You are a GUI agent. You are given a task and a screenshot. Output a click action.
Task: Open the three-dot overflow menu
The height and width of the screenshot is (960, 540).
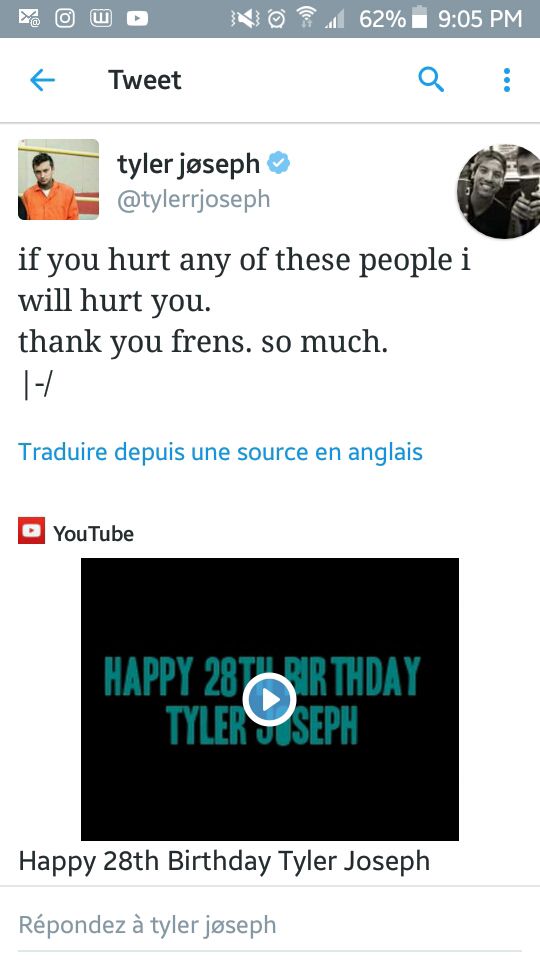point(506,80)
